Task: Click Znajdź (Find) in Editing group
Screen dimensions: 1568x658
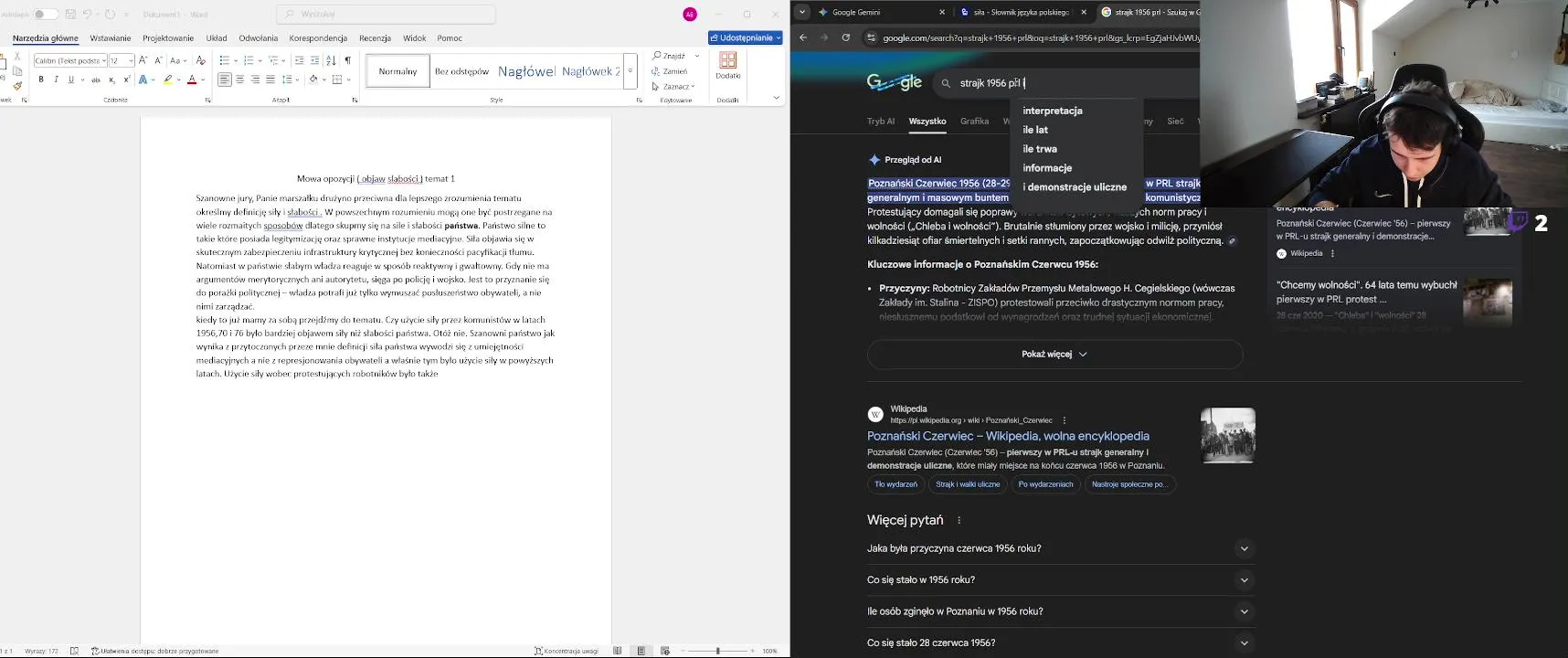Action: (670, 56)
